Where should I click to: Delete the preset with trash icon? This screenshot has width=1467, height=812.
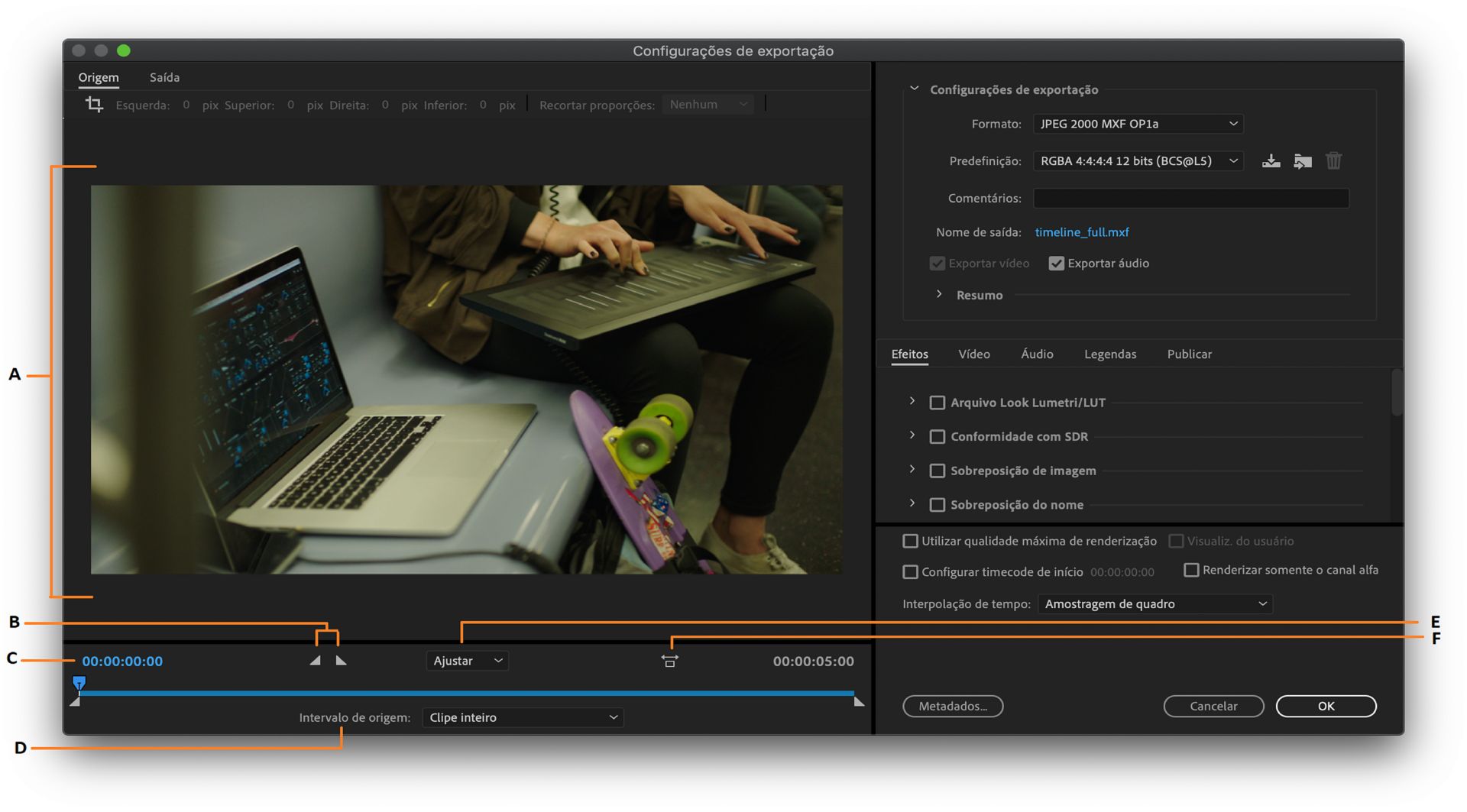[x=1333, y=161]
